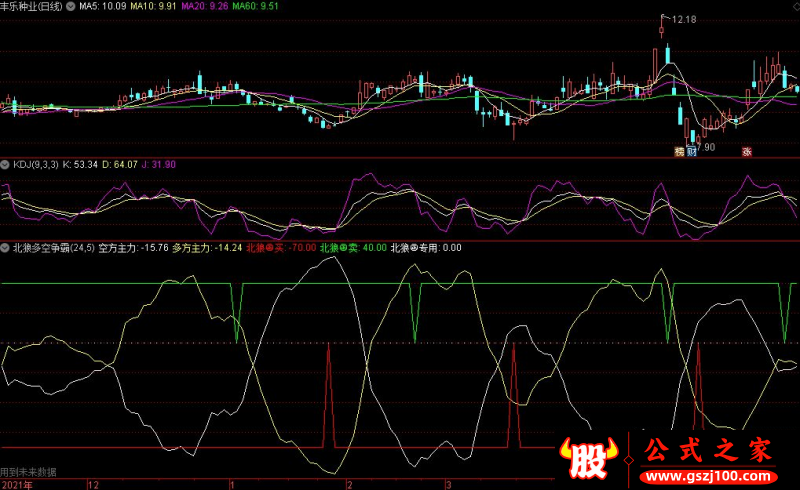The image size is (800, 490).
Task: Click the 空方主力: -15.76 value label
Action: point(133,246)
